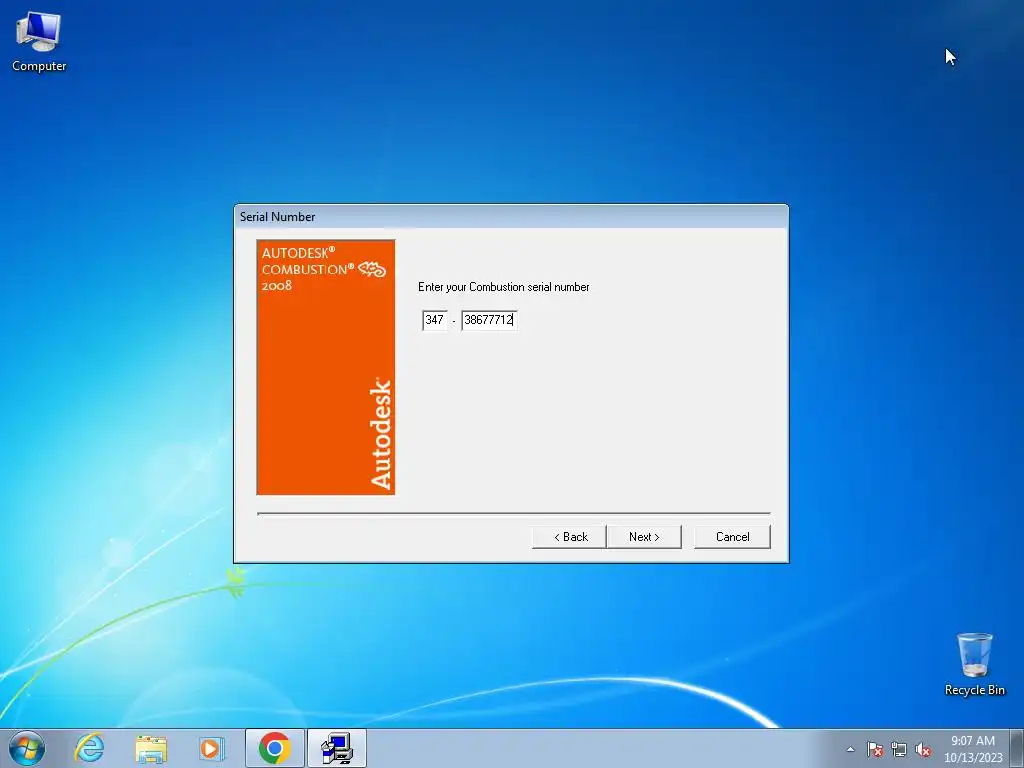Open the clock showing 9:07 AM
The height and width of the screenshot is (768, 1024).
tap(973, 749)
